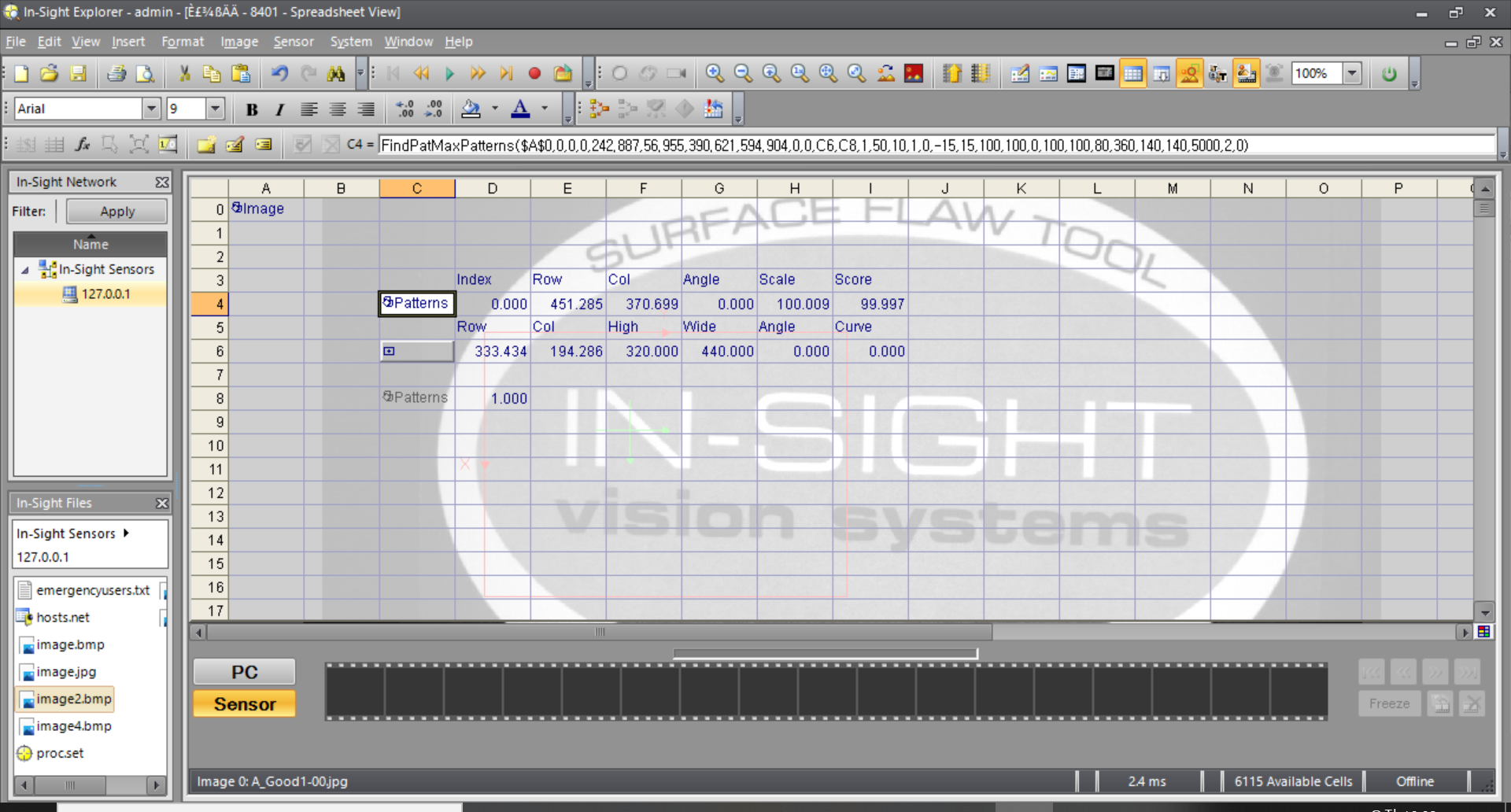Cut the selected cell
Image resolution: width=1511 pixels, height=812 pixels.
(184, 74)
